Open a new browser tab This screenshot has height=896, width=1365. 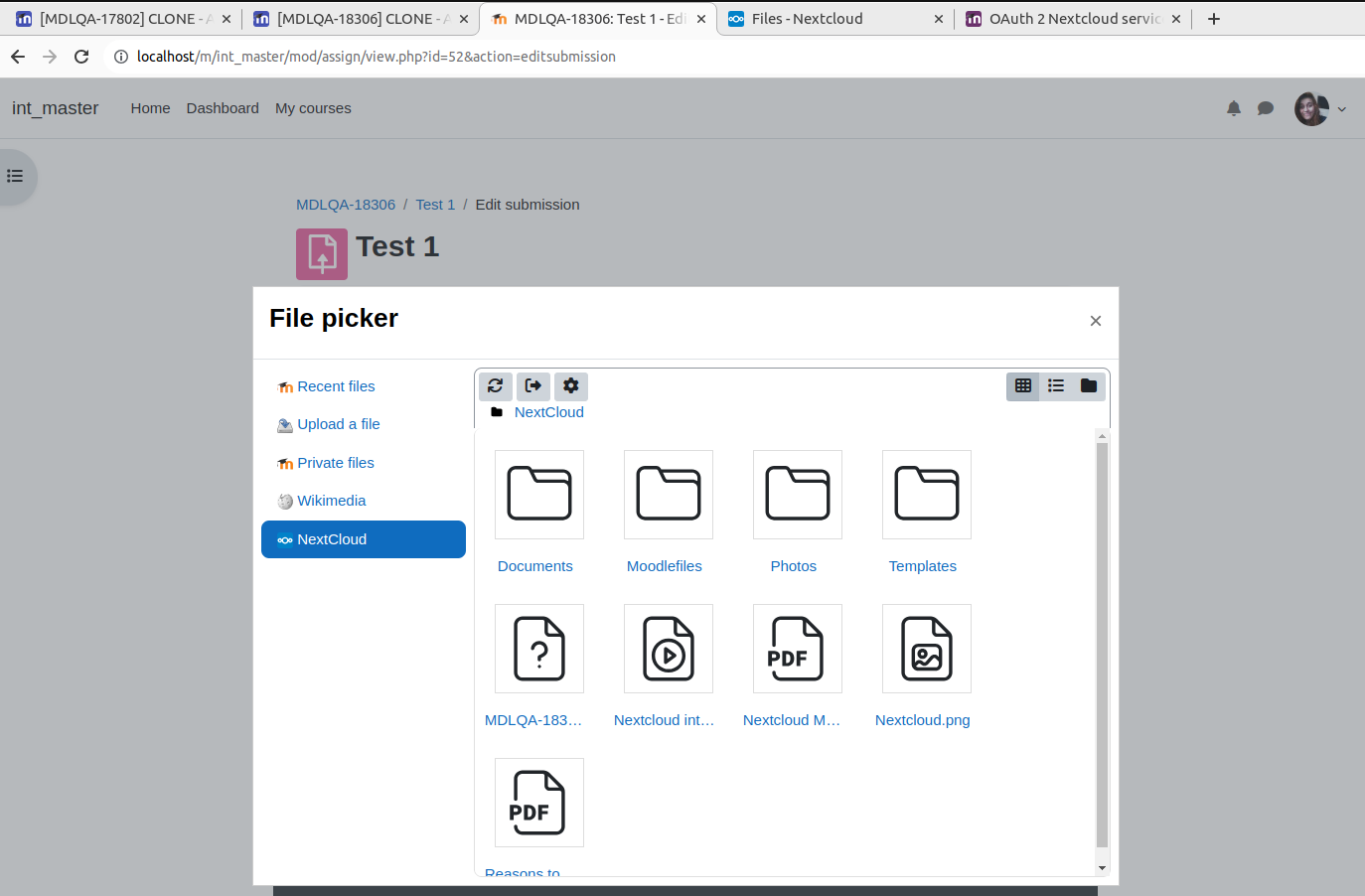tap(1214, 19)
